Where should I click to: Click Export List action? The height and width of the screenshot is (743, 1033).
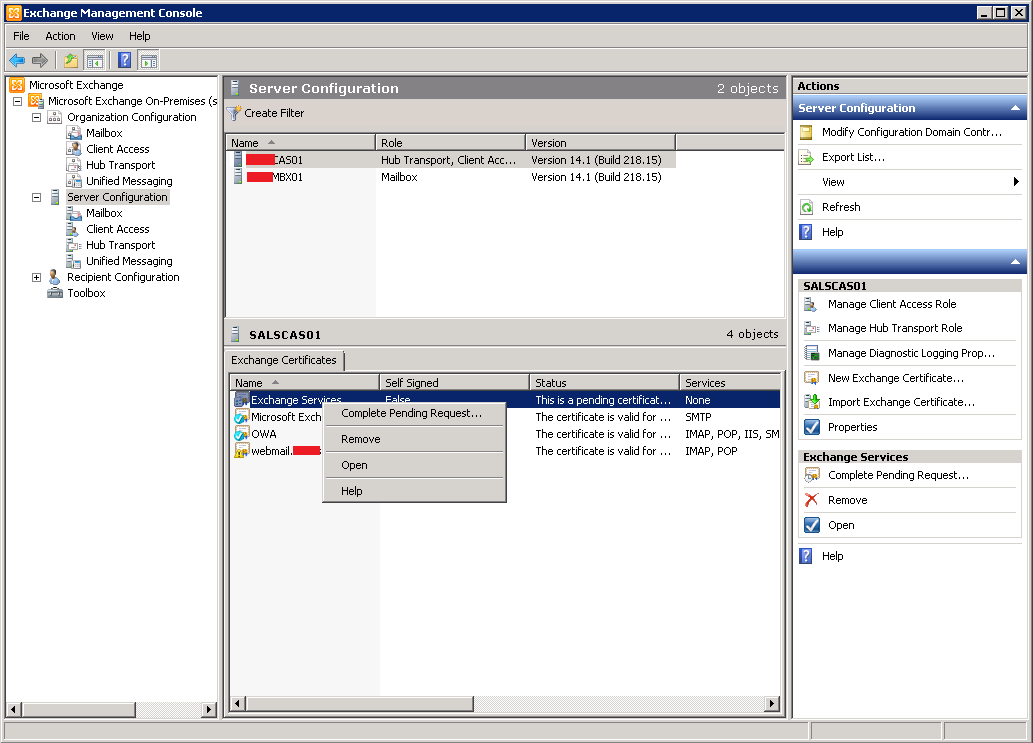coord(853,157)
